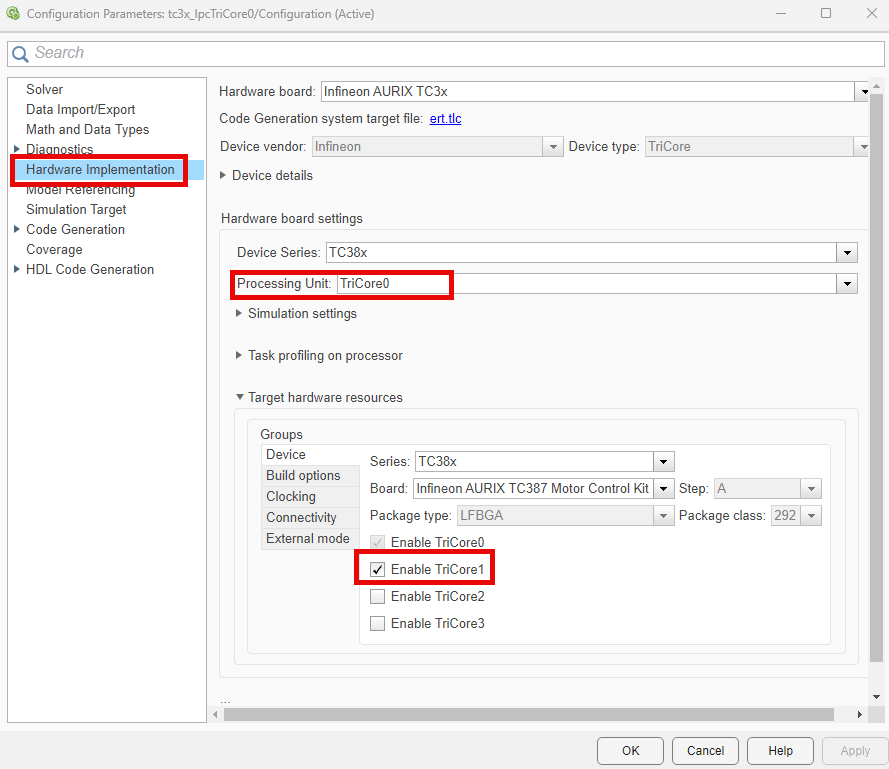Expand the HDL Code Generation node
Image resolution: width=889 pixels, height=769 pixels.
[x=16, y=269]
